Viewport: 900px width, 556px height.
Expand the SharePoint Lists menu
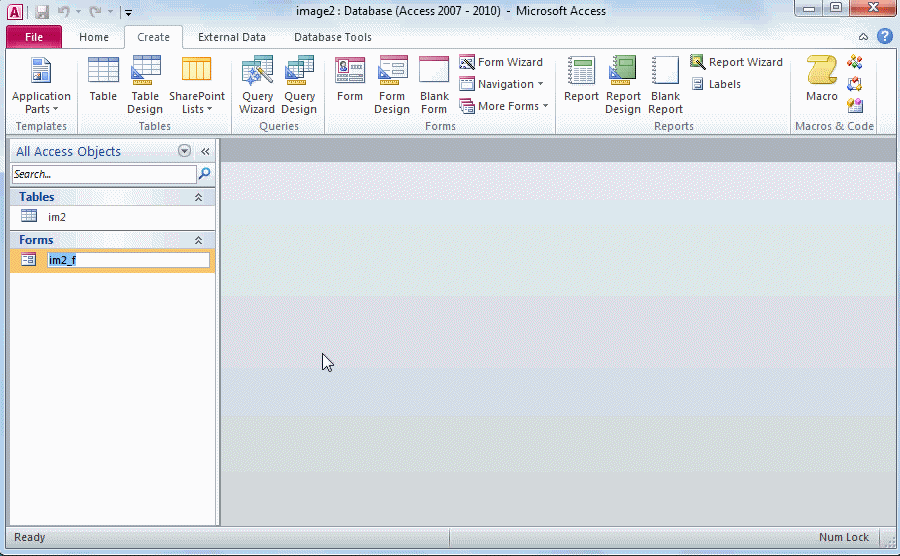[196, 85]
